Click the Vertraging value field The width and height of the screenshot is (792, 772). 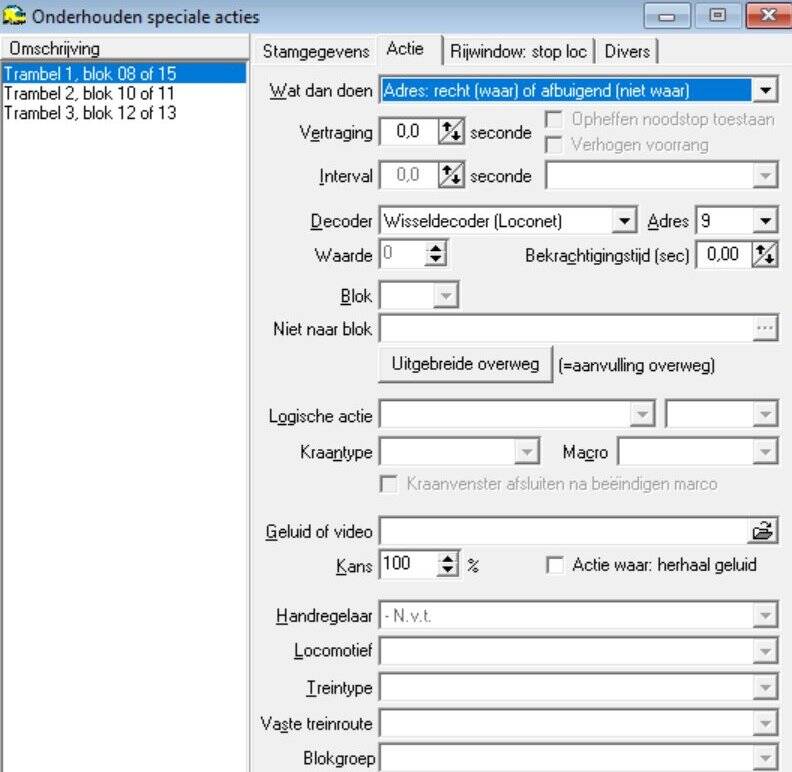(409, 132)
